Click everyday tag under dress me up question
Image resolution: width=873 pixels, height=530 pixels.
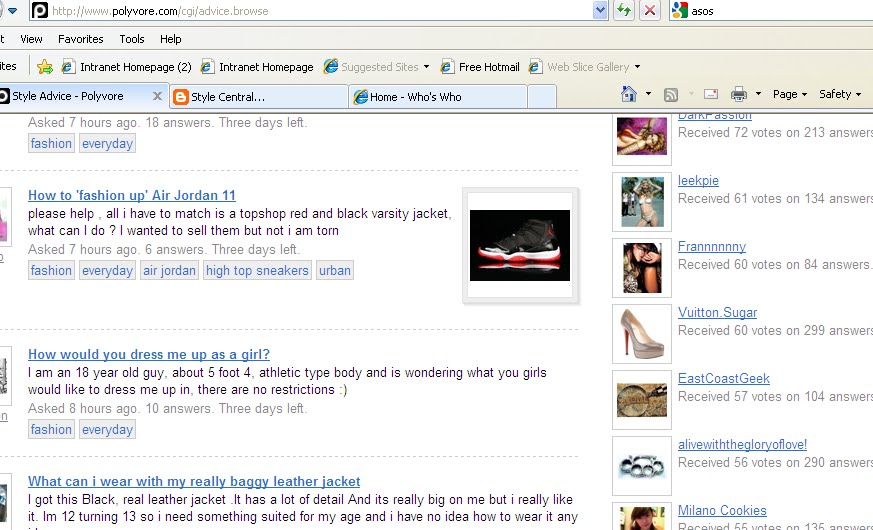[107, 430]
